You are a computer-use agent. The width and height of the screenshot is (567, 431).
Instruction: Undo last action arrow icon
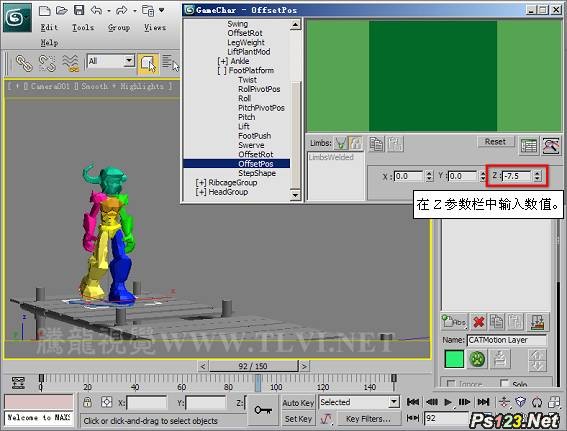(97, 10)
